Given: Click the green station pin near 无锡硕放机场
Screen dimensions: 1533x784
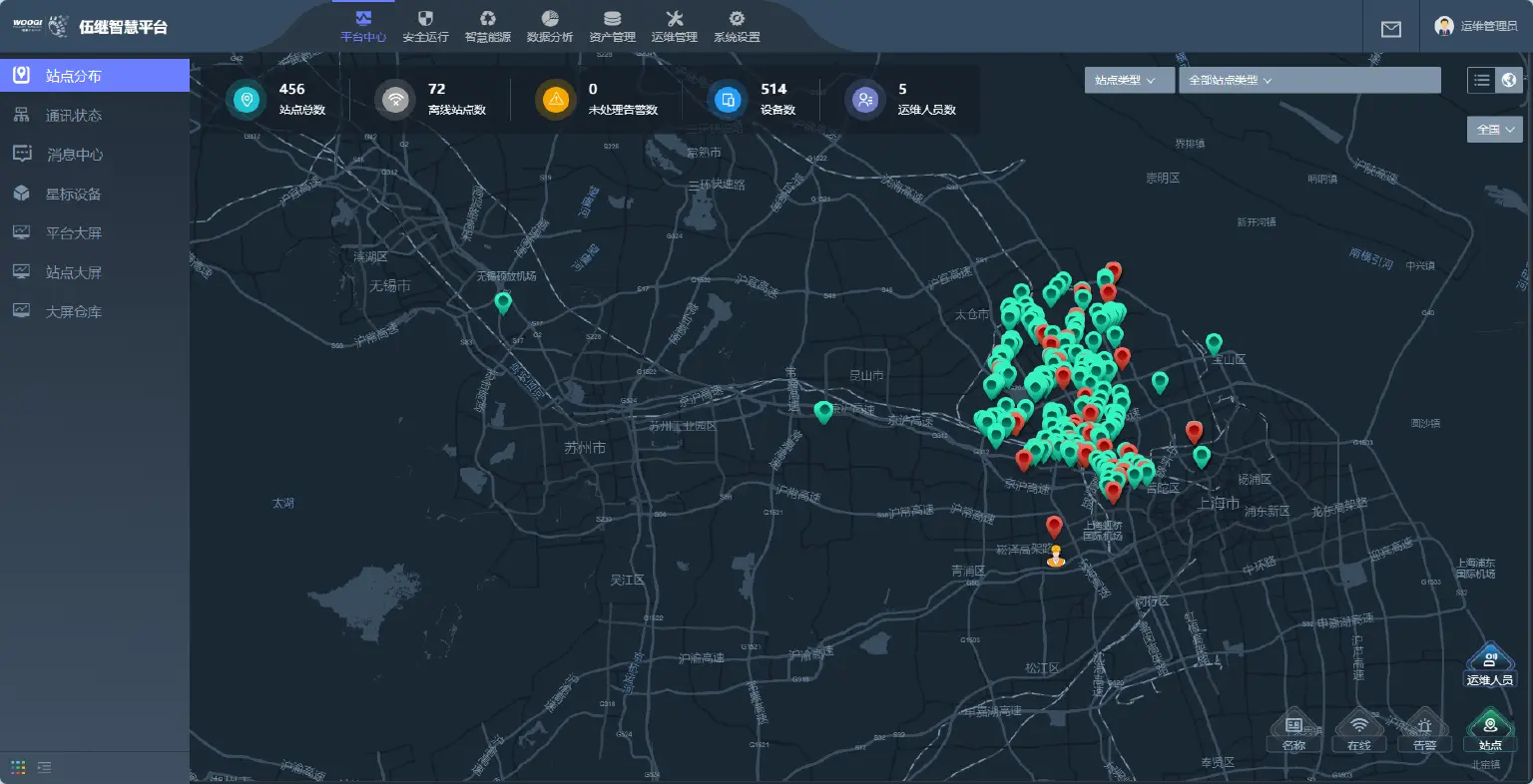Looking at the screenshot, I should click(x=503, y=302).
